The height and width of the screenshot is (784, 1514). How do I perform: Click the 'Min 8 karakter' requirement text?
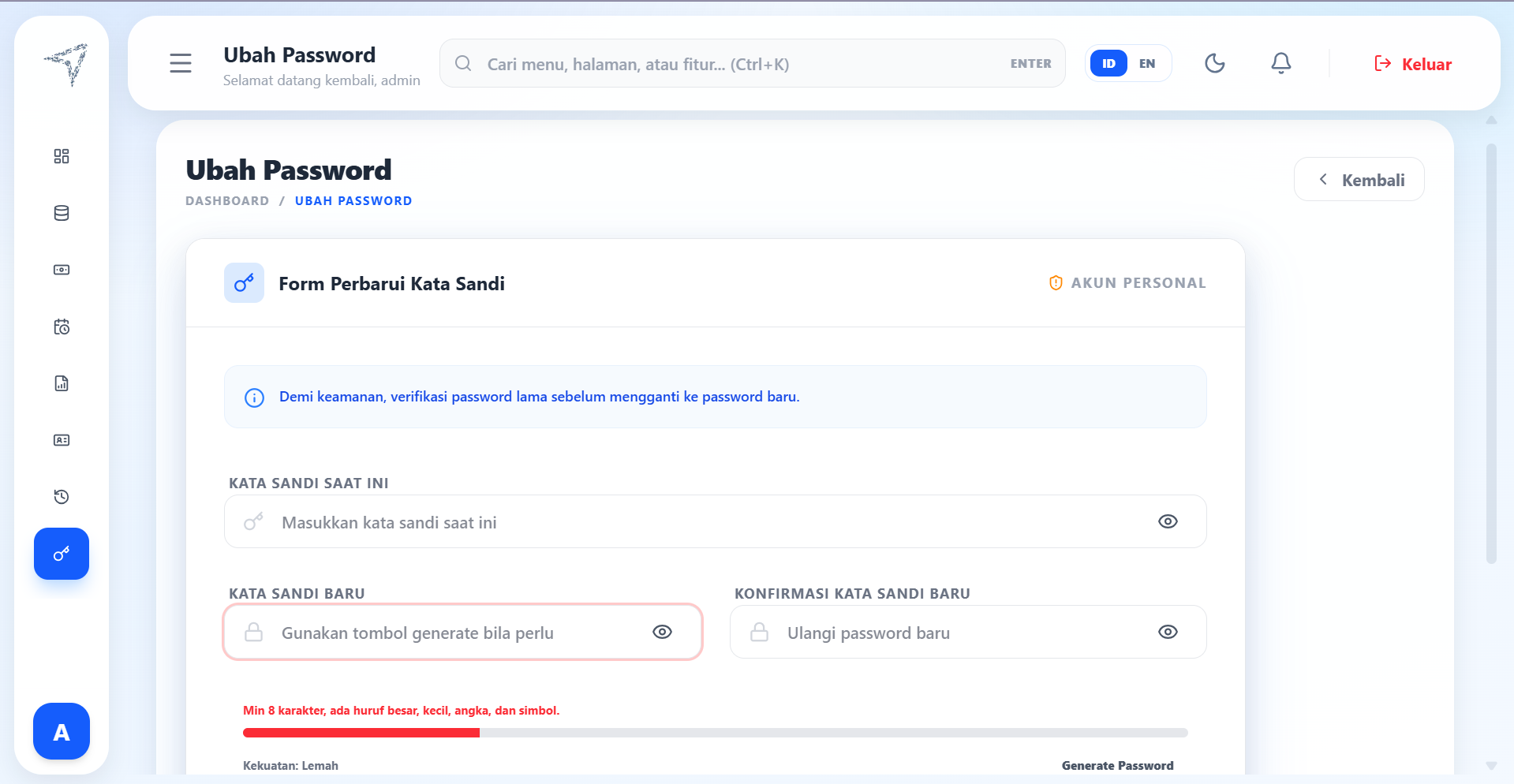click(x=402, y=711)
